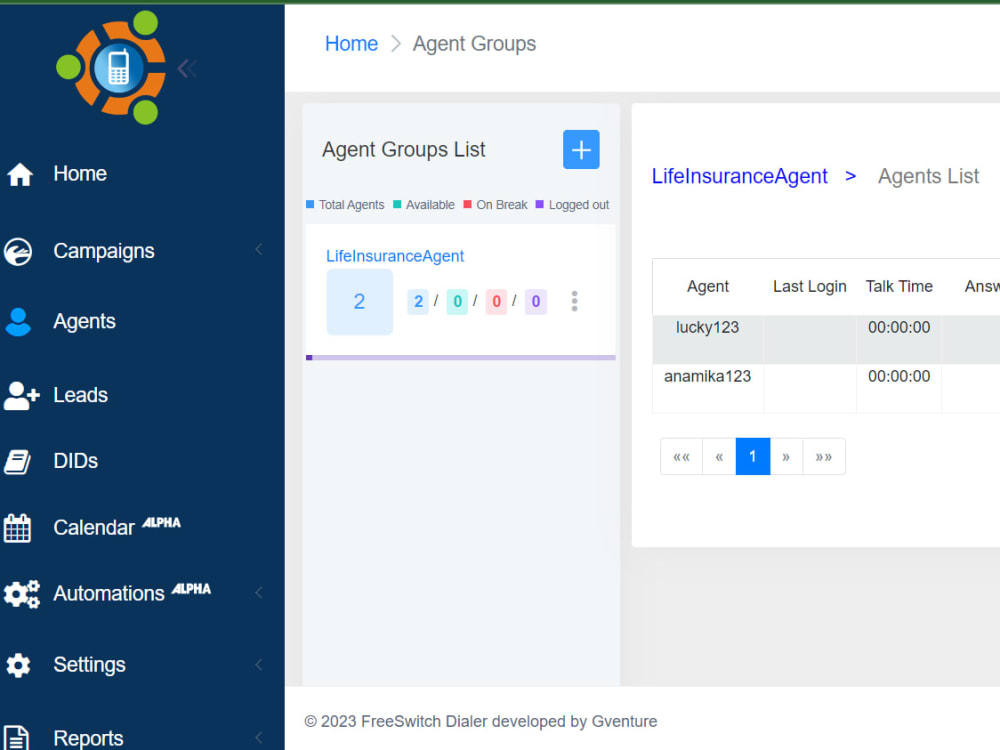Click the Campaigns sidebar icon
This screenshot has width=1000, height=750.
[18, 251]
